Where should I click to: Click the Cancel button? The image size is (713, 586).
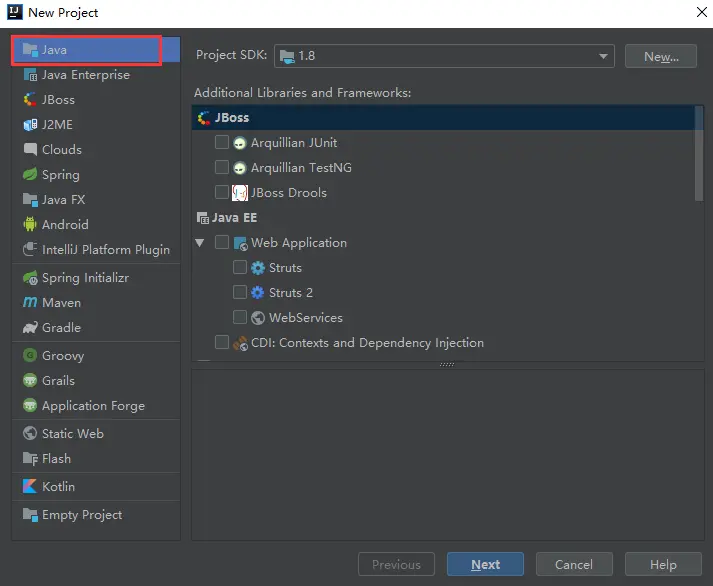click(574, 564)
